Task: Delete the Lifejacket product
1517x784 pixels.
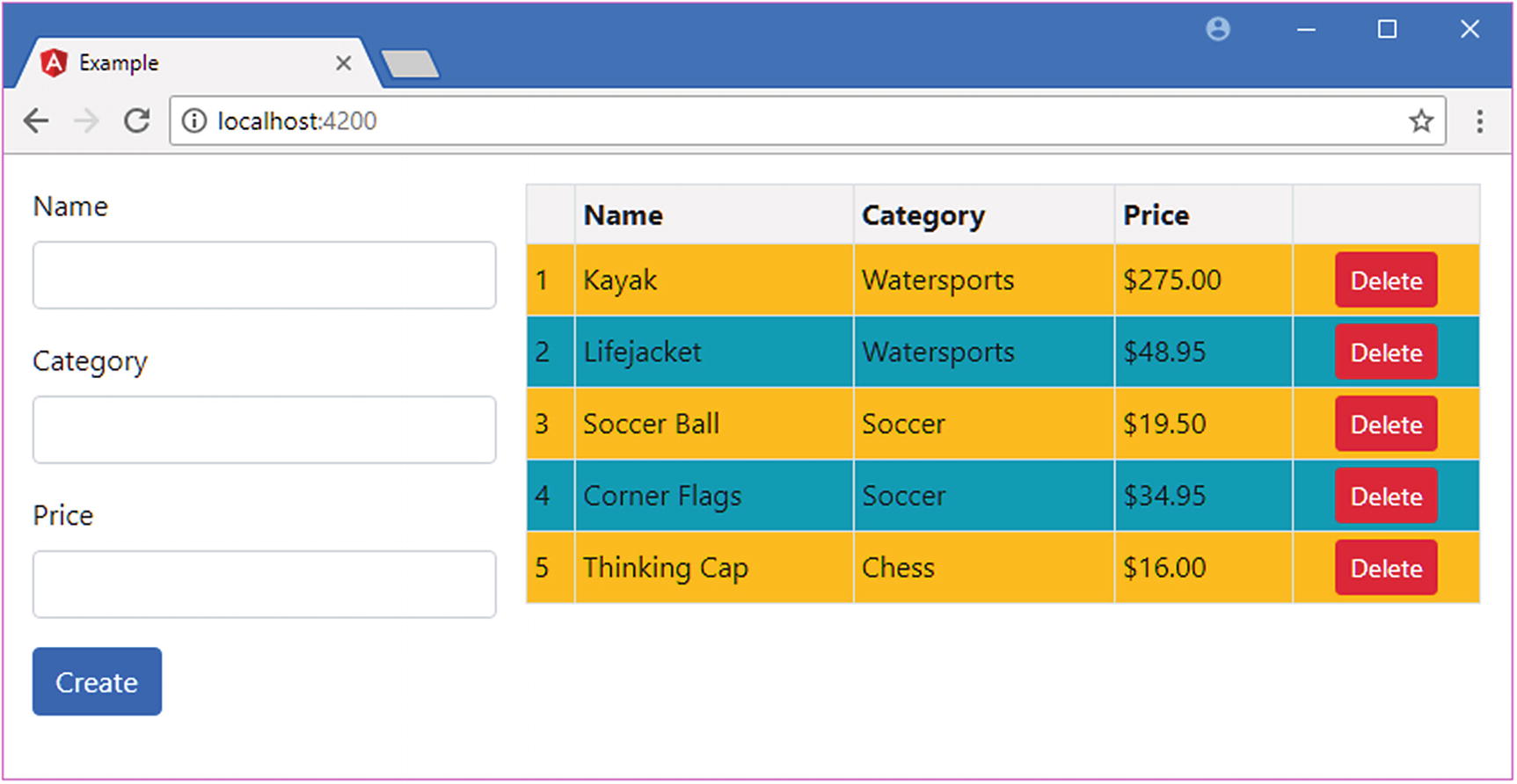Action: (1386, 352)
